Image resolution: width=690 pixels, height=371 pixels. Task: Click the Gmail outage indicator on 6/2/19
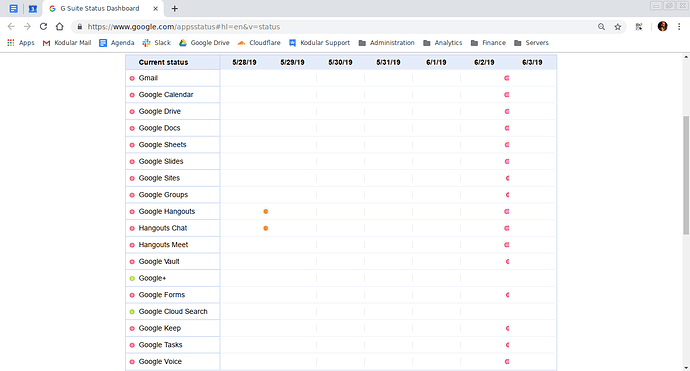[x=507, y=78]
